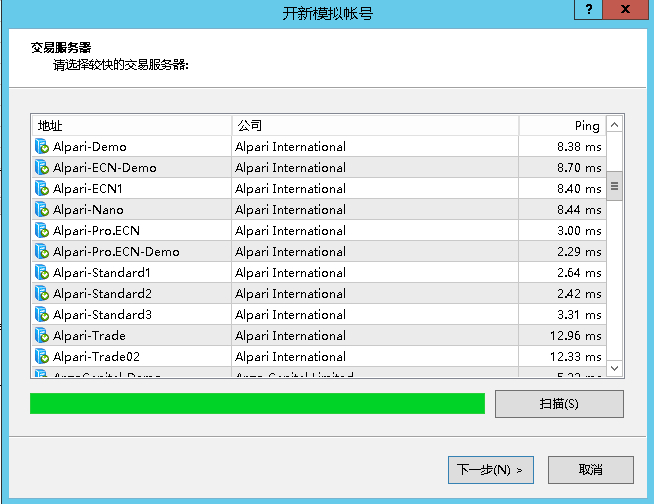This screenshot has width=654, height=504.
Task: Select the Alpari-Standard3 server name
Action: pos(102,315)
